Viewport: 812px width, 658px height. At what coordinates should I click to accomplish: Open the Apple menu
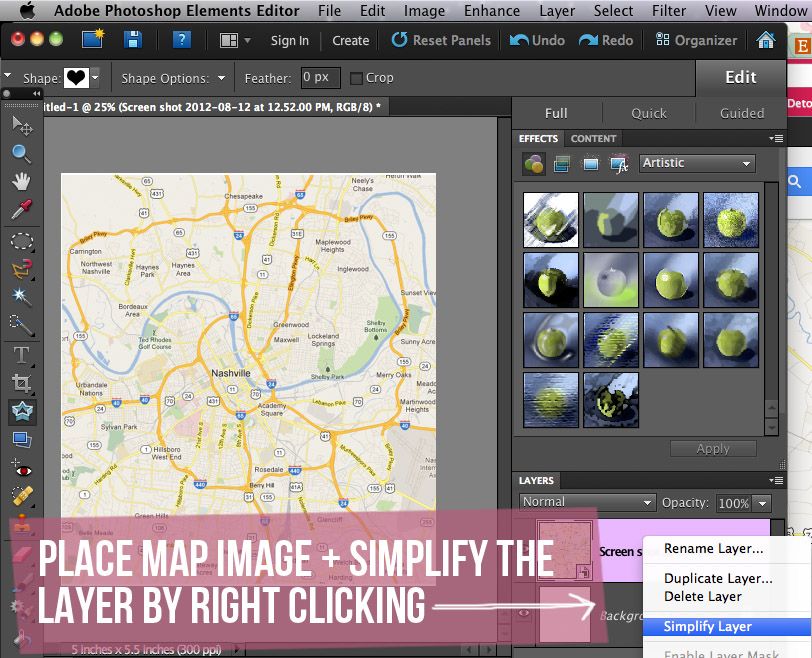coord(26,10)
